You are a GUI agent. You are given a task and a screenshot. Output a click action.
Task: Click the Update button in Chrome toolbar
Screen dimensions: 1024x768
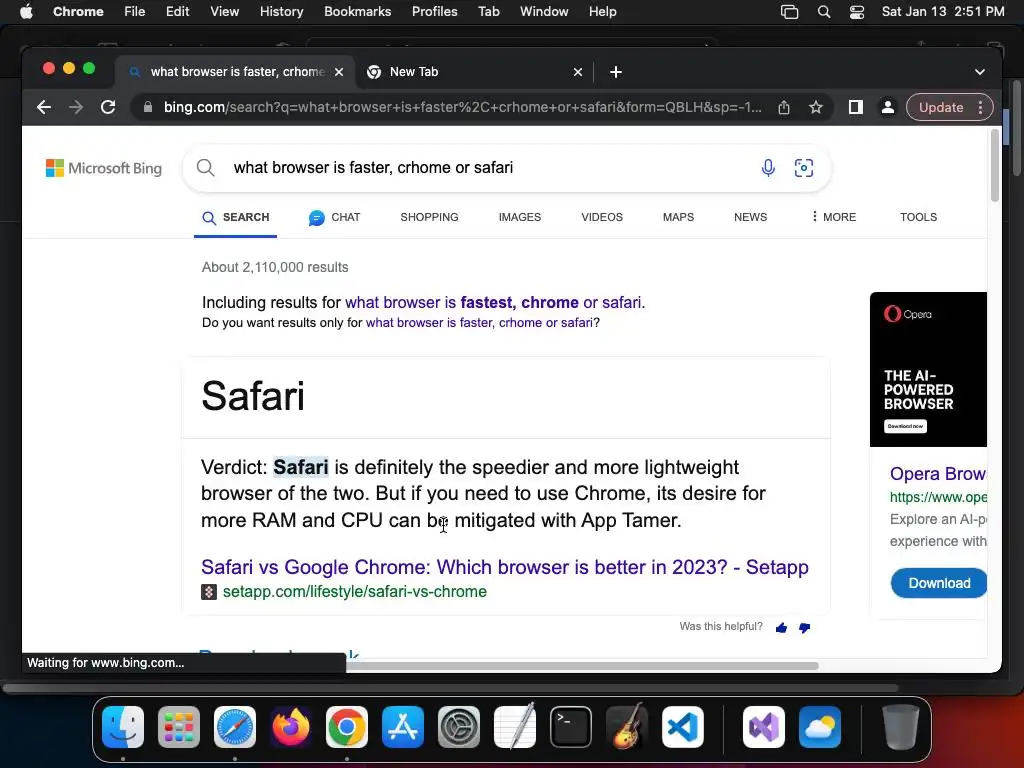[941, 107]
